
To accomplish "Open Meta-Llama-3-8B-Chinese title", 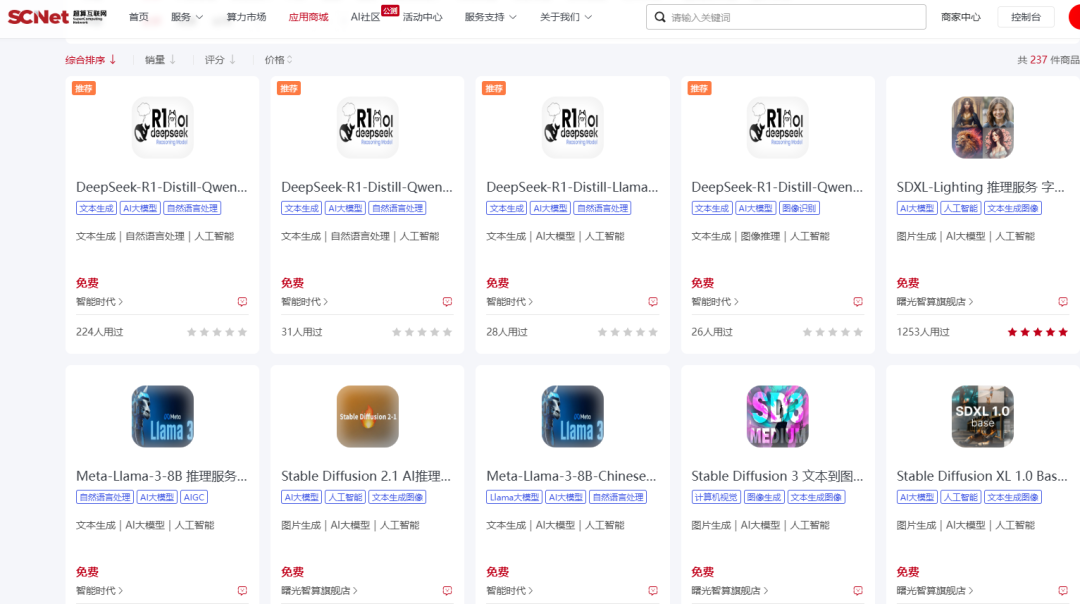I will pos(571,476).
